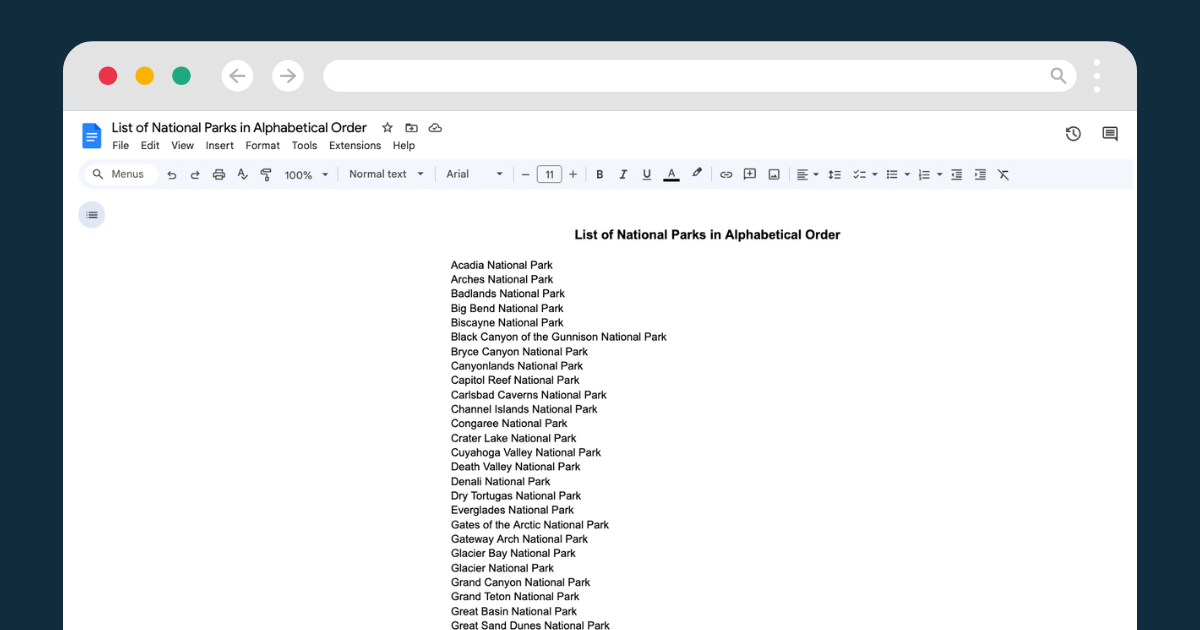Click "Black Canyon of the Gunnison National Park"
Screen dimensions: 1200x630
558,337
